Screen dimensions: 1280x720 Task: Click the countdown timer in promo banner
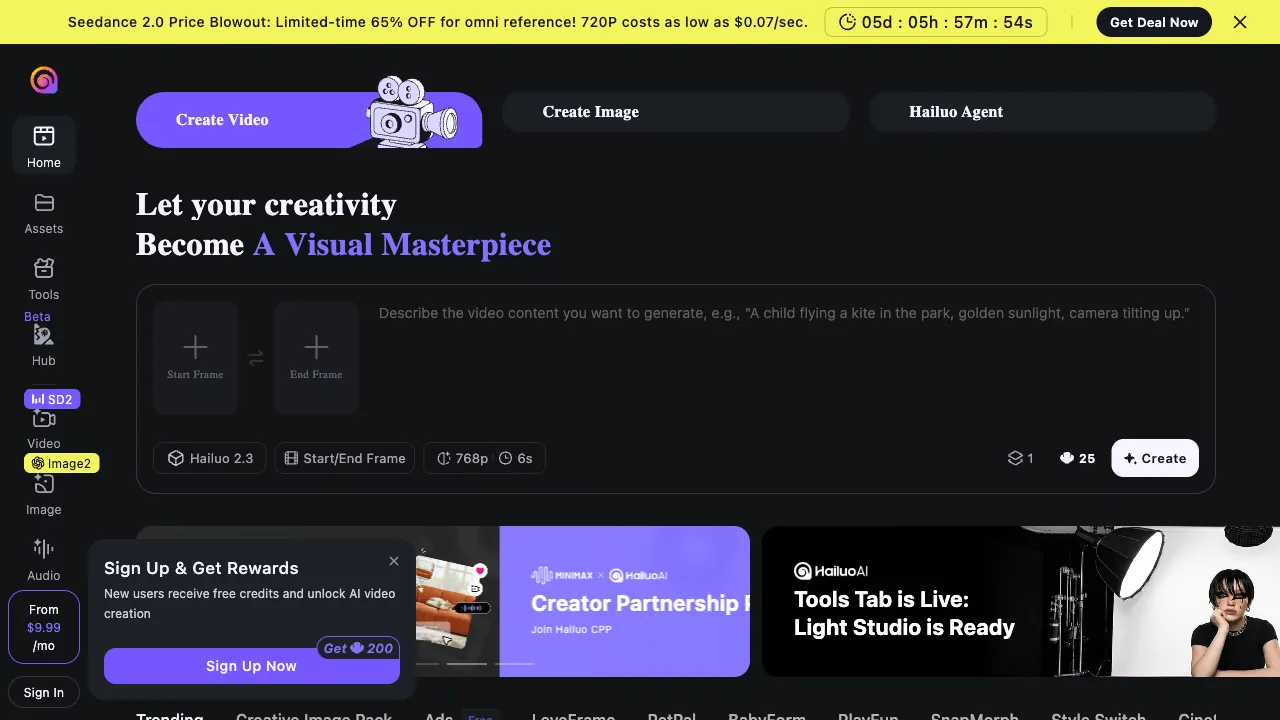pos(936,22)
